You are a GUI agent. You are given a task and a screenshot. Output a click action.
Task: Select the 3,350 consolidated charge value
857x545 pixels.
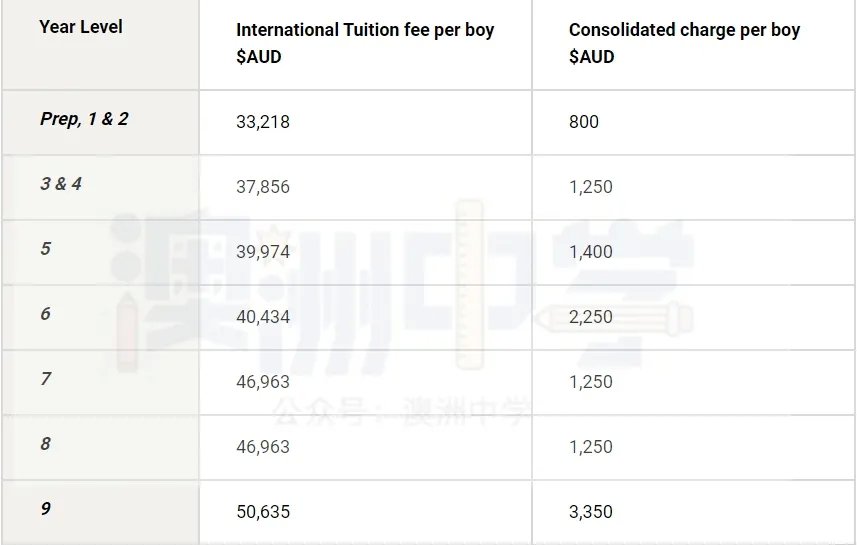(591, 512)
